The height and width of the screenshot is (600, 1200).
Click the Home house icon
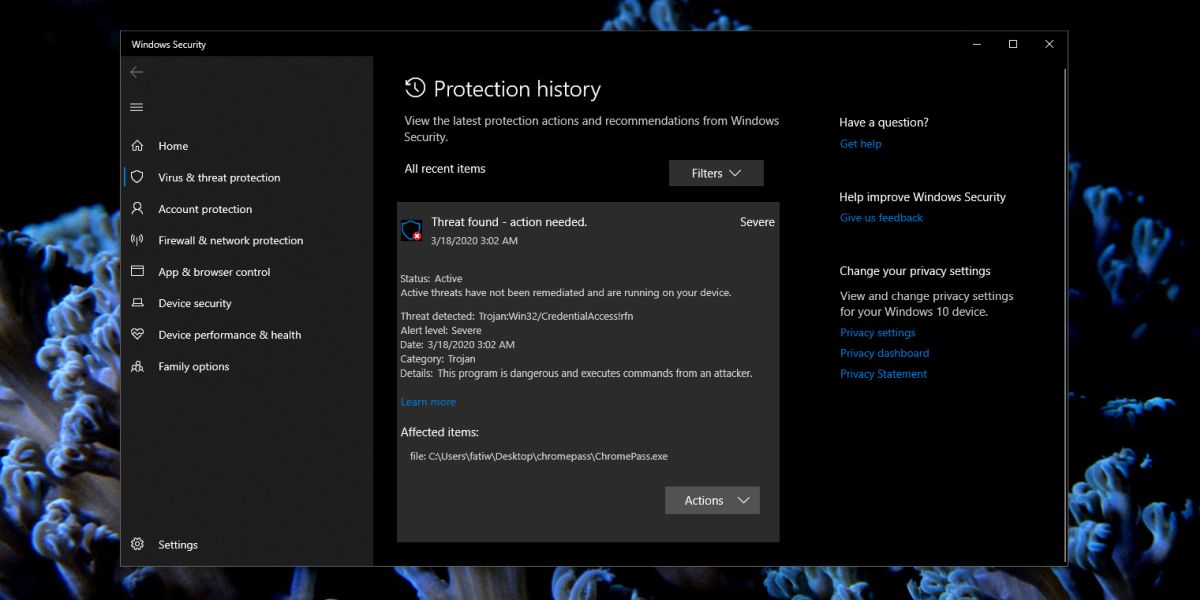pyautogui.click(x=137, y=146)
